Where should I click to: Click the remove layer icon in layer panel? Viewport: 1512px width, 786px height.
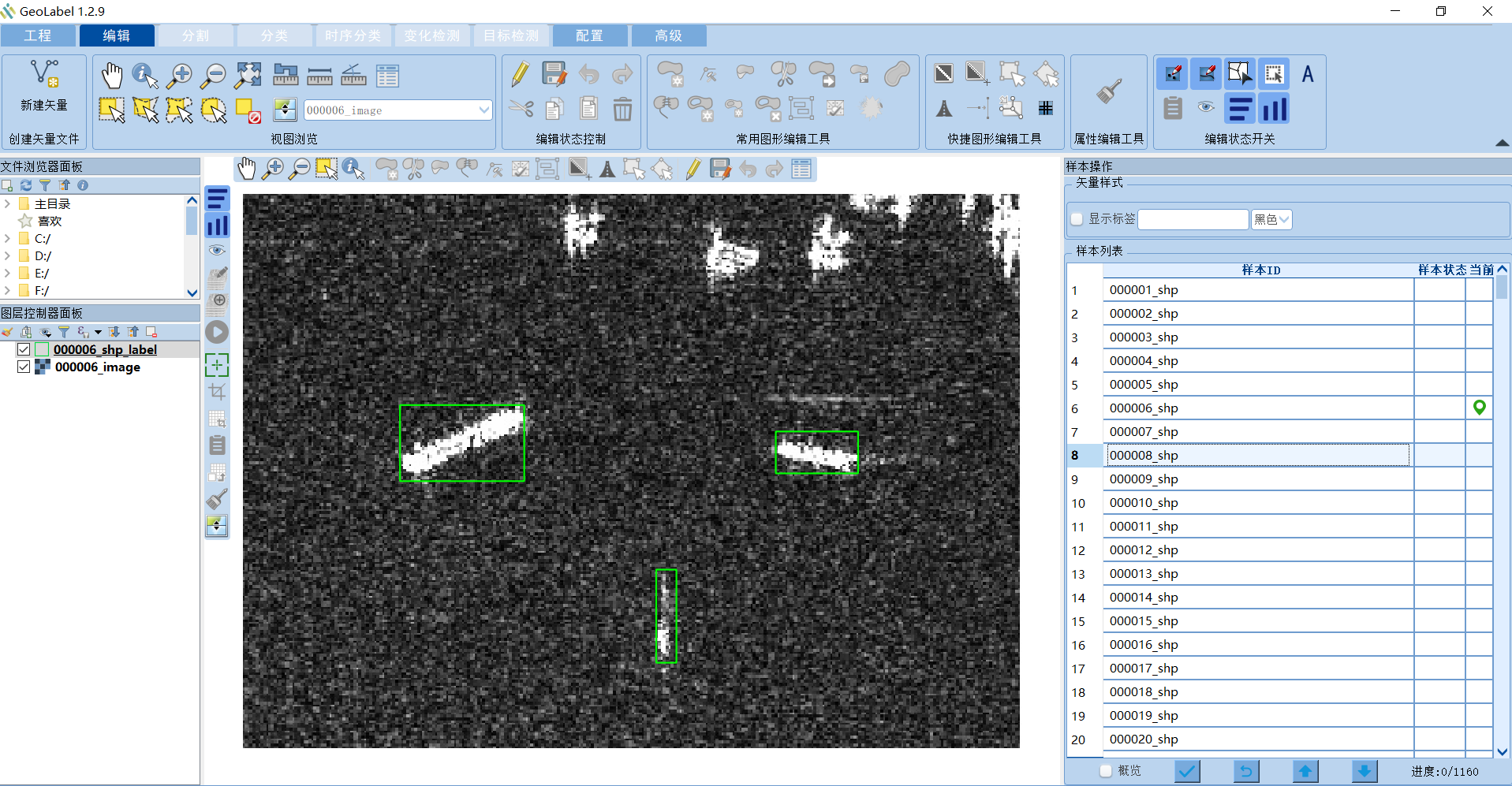(x=151, y=332)
